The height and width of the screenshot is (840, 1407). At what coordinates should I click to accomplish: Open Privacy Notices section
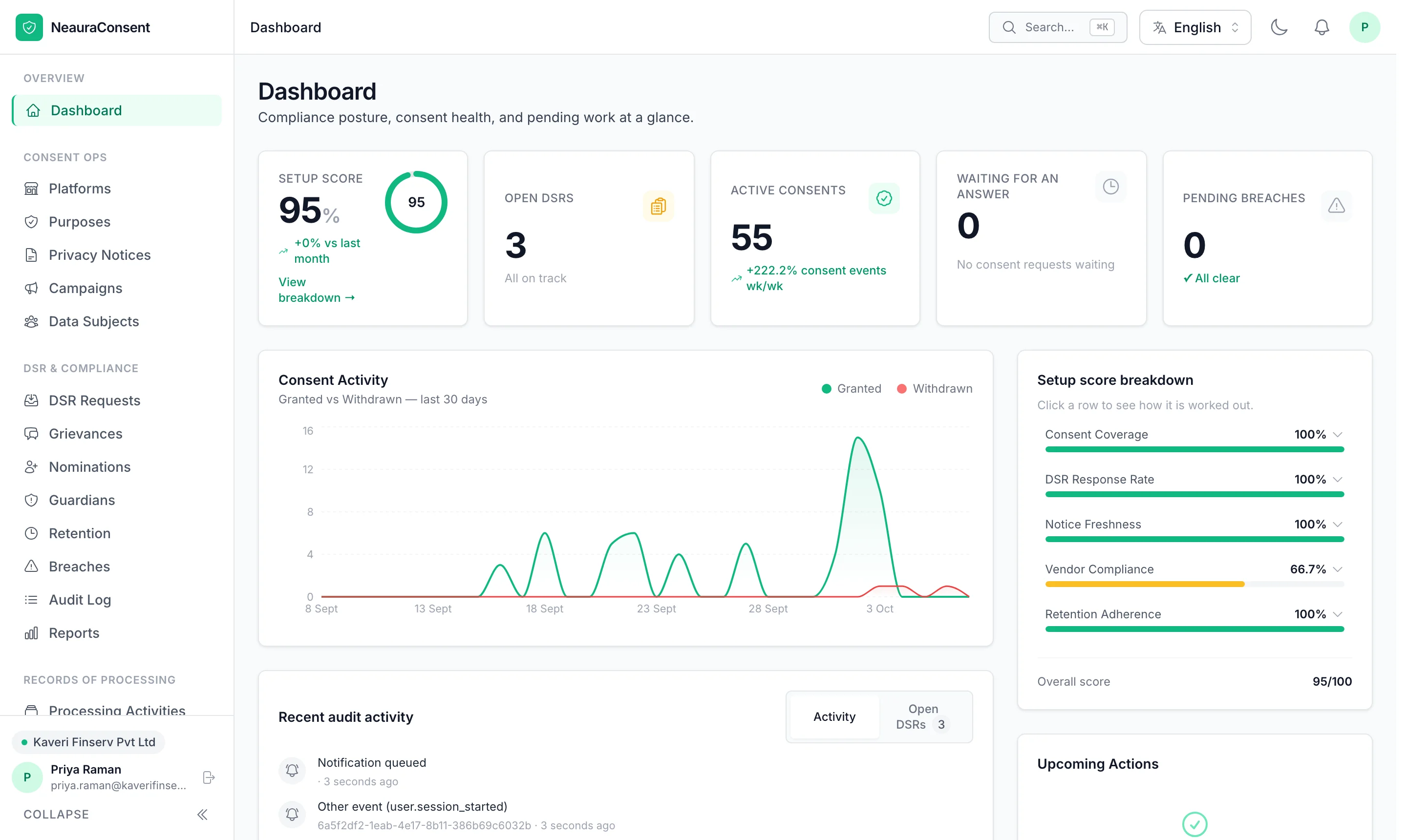coord(117,255)
